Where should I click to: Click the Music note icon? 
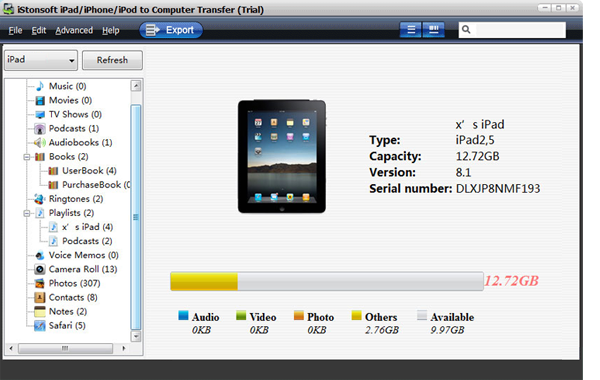pyautogui.click(x=40, y=86)
